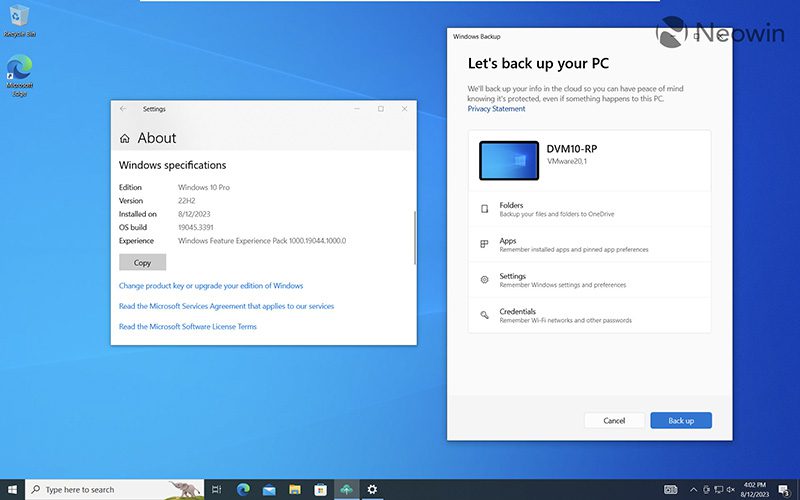Select the Version value 22H2
This screenshot has width=800, height=500.
point(187,201)
